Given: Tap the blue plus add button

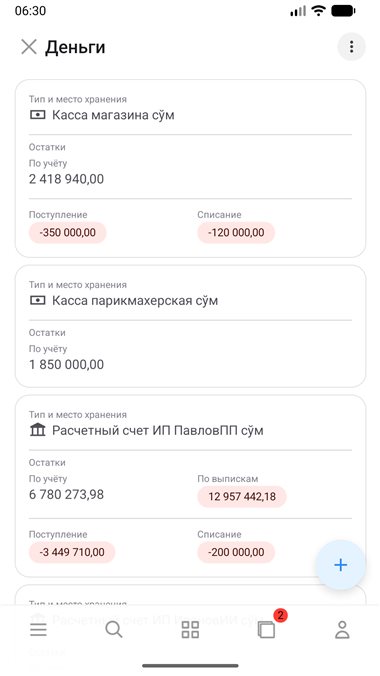Looking at the screenshot, I should (341, 565).
